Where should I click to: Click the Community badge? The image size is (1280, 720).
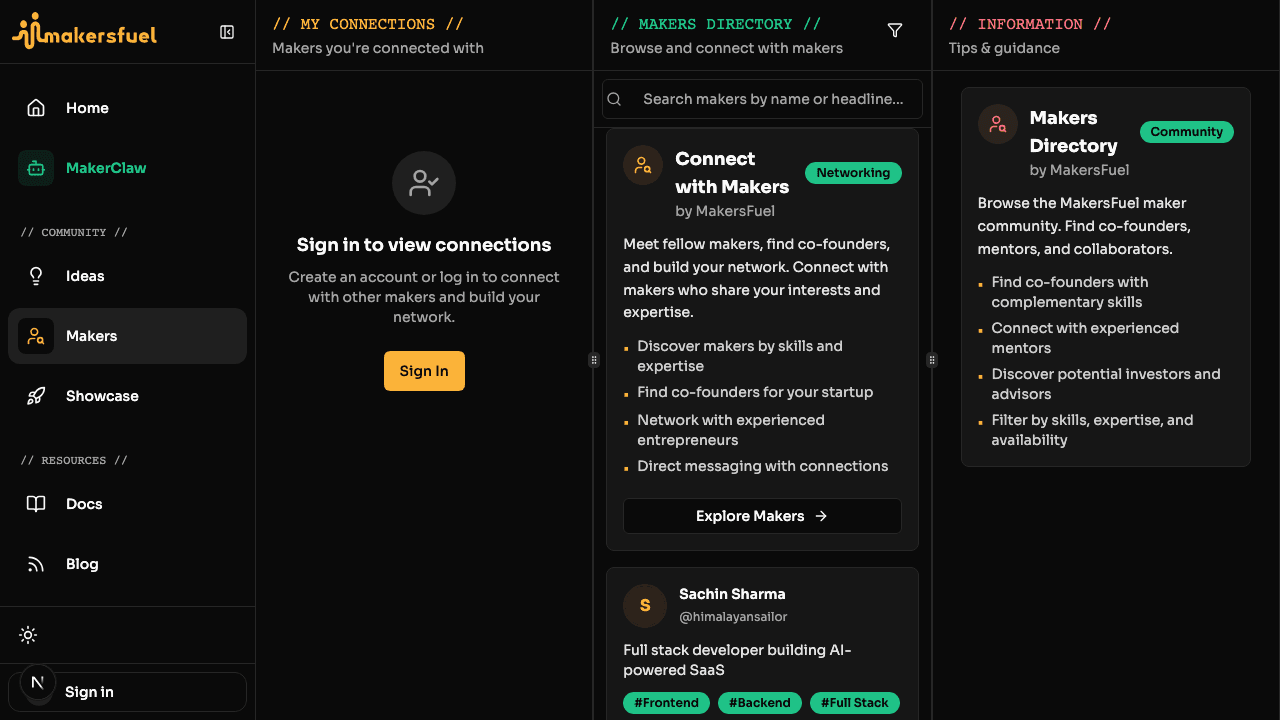pos(1187,132)
